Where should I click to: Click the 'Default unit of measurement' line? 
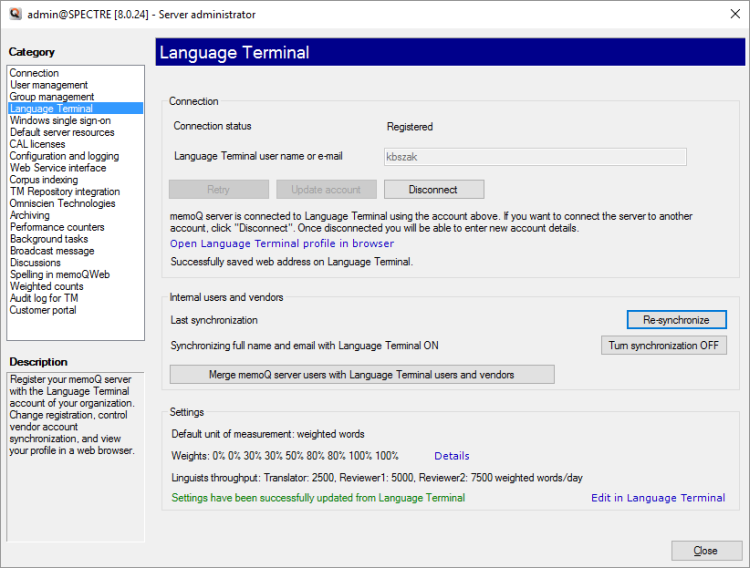[x=268, y=434]
